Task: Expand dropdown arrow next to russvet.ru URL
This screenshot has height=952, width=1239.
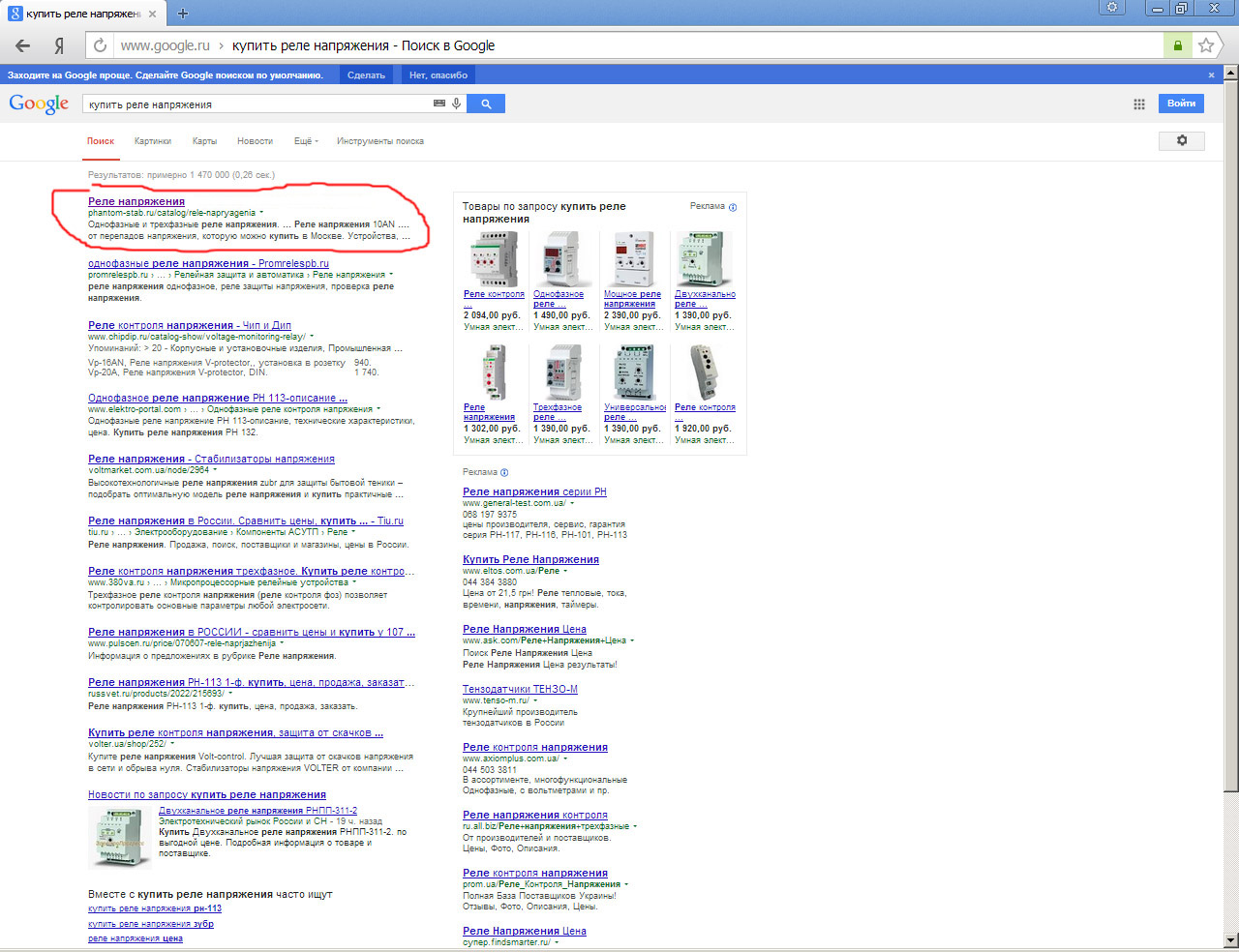Action: tap(231, 694)
